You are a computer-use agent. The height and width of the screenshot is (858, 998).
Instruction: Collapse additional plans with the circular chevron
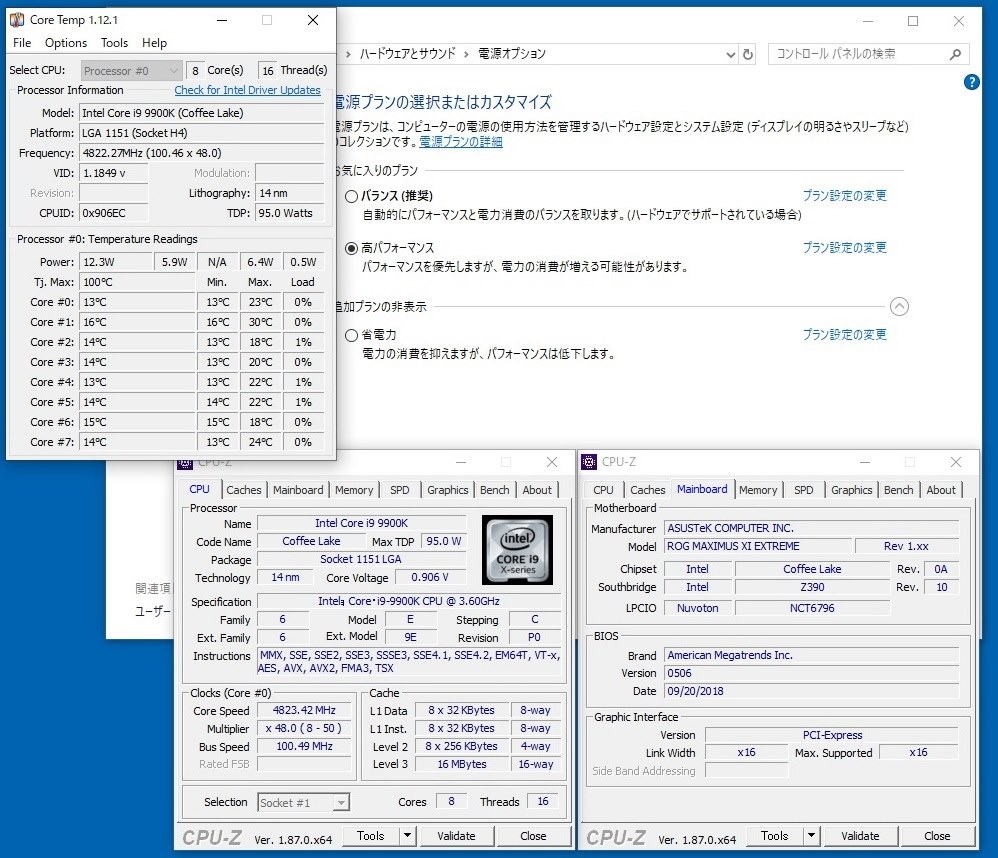pos(899,307)
